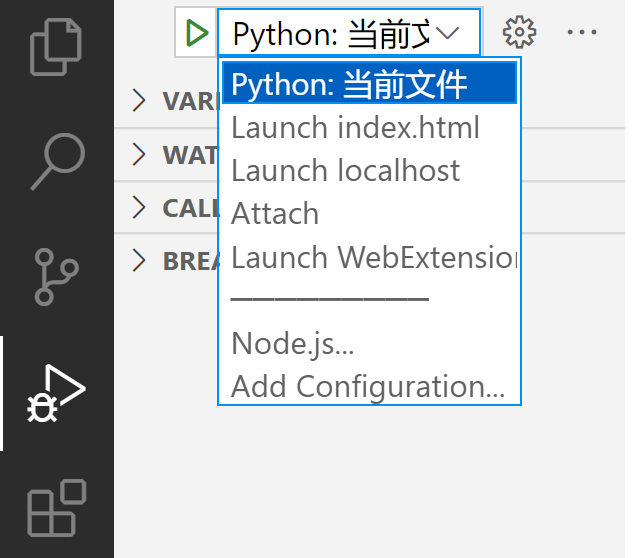
Task: Start debugging with green play button
Action: [x=197, y=33]
